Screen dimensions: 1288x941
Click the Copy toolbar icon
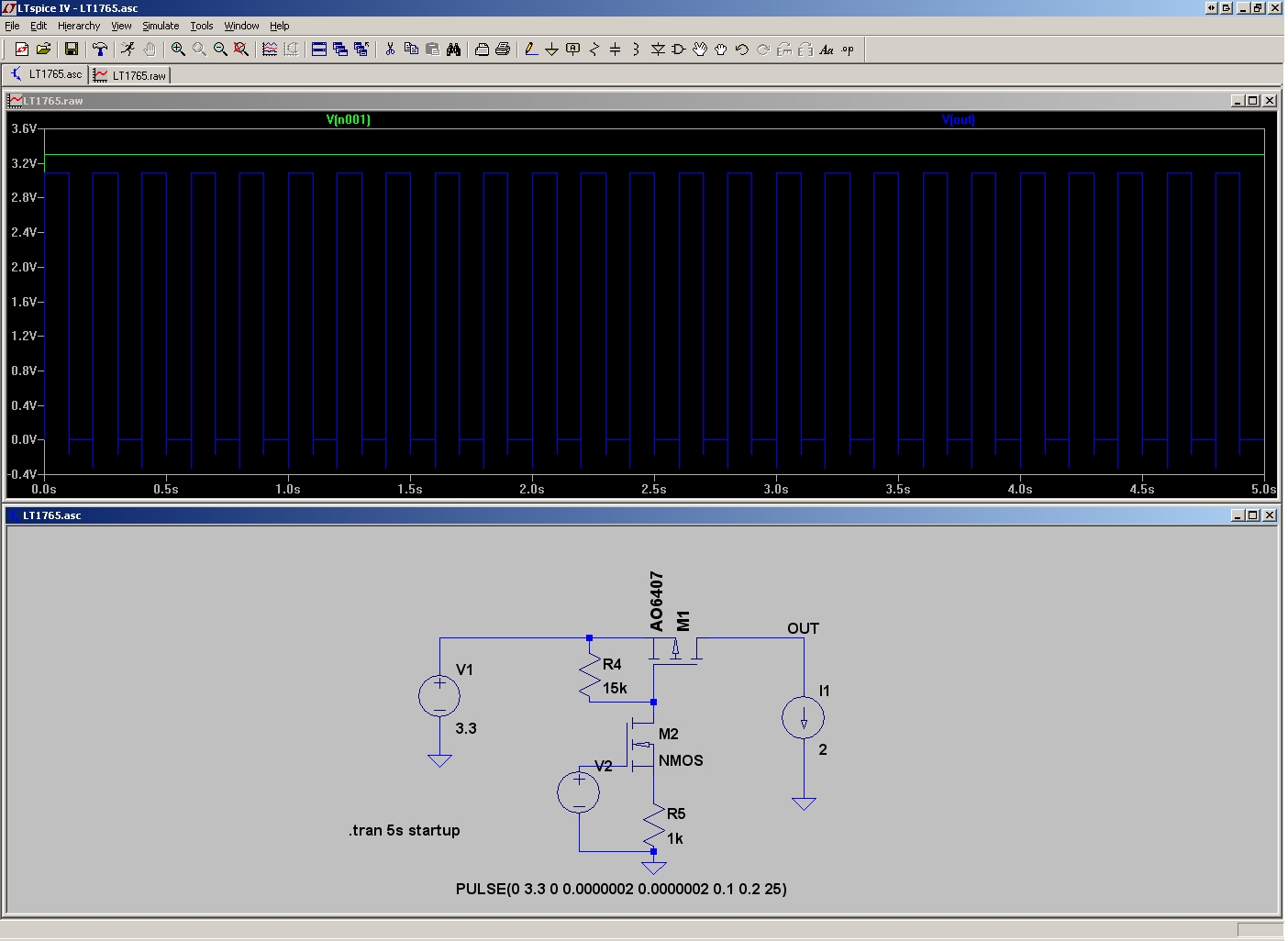point(411,50)
